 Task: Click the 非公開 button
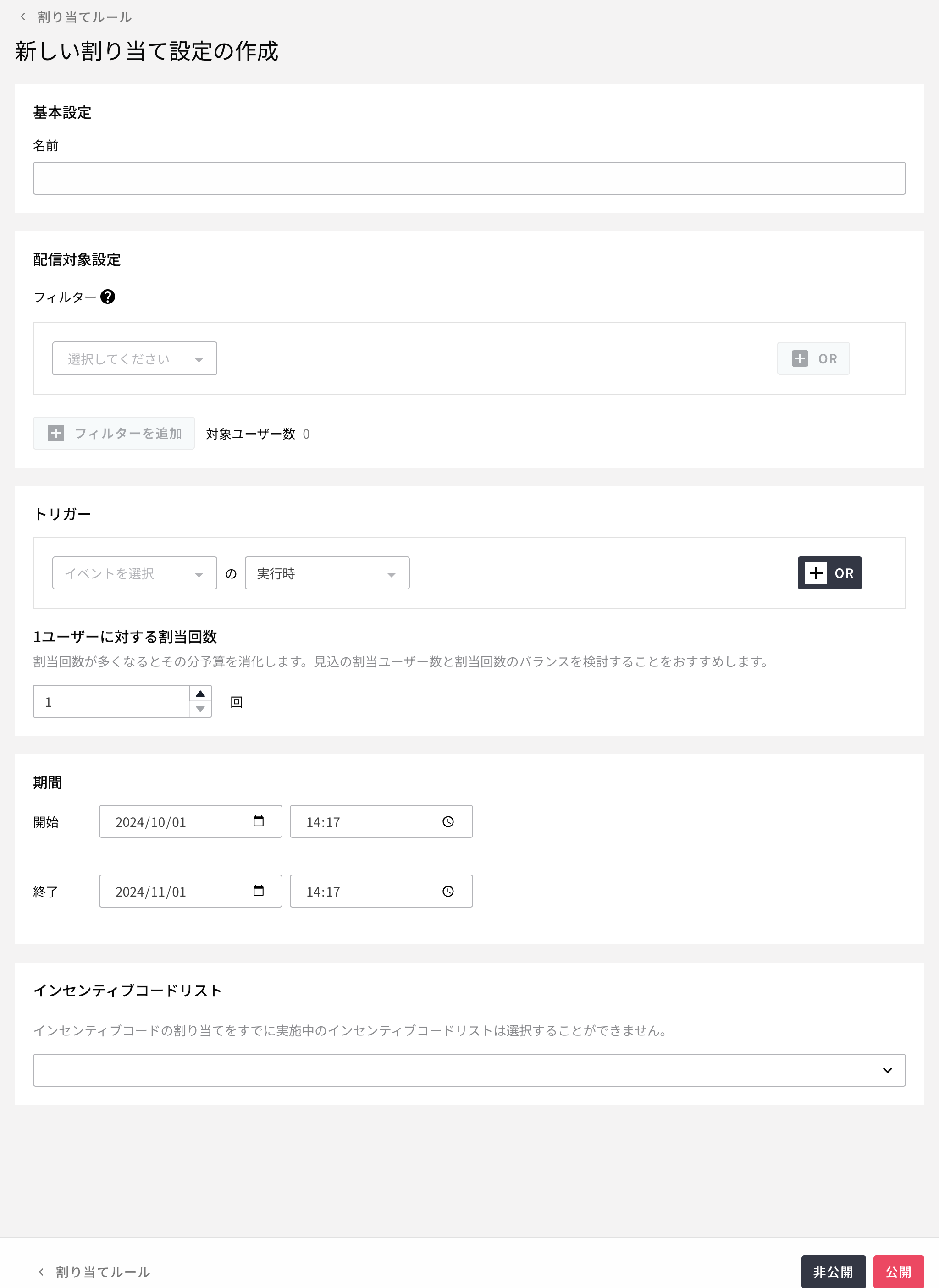pyautogui.click(x=833, y=1271)
